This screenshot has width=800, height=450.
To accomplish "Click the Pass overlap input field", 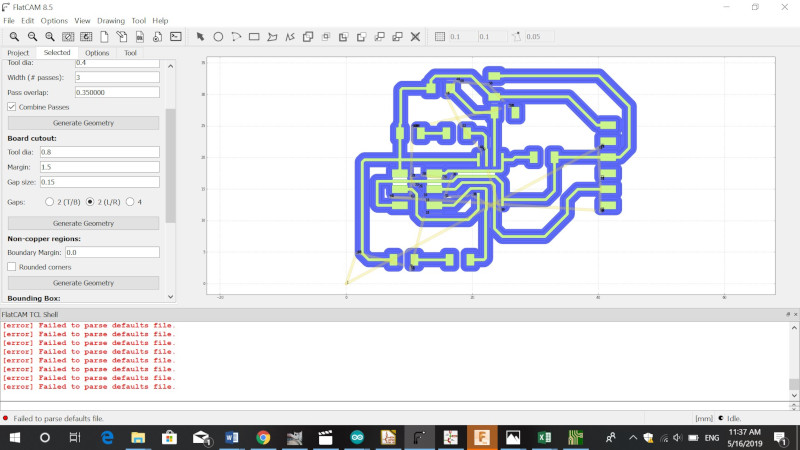I will pos(117,92).
